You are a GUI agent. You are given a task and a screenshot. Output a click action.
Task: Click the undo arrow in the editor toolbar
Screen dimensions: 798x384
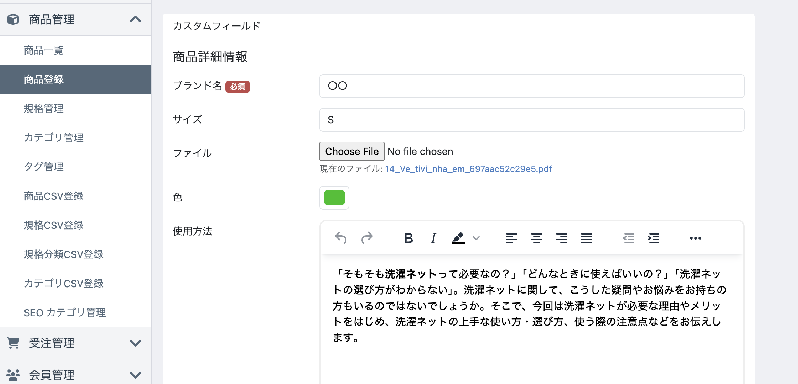(340, 238)
